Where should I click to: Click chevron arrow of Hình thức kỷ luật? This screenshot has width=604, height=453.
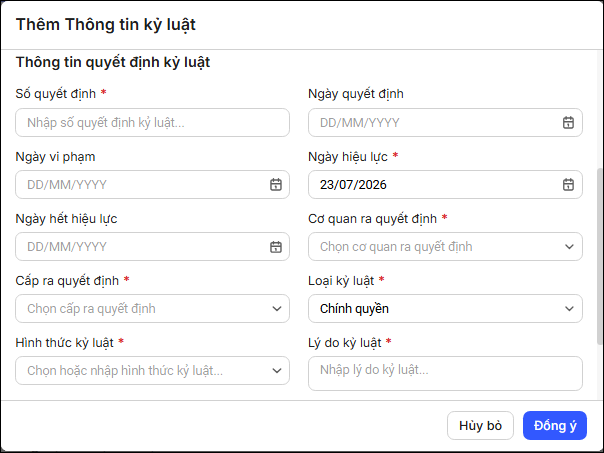pyautogui.click(x=277, y=371)
